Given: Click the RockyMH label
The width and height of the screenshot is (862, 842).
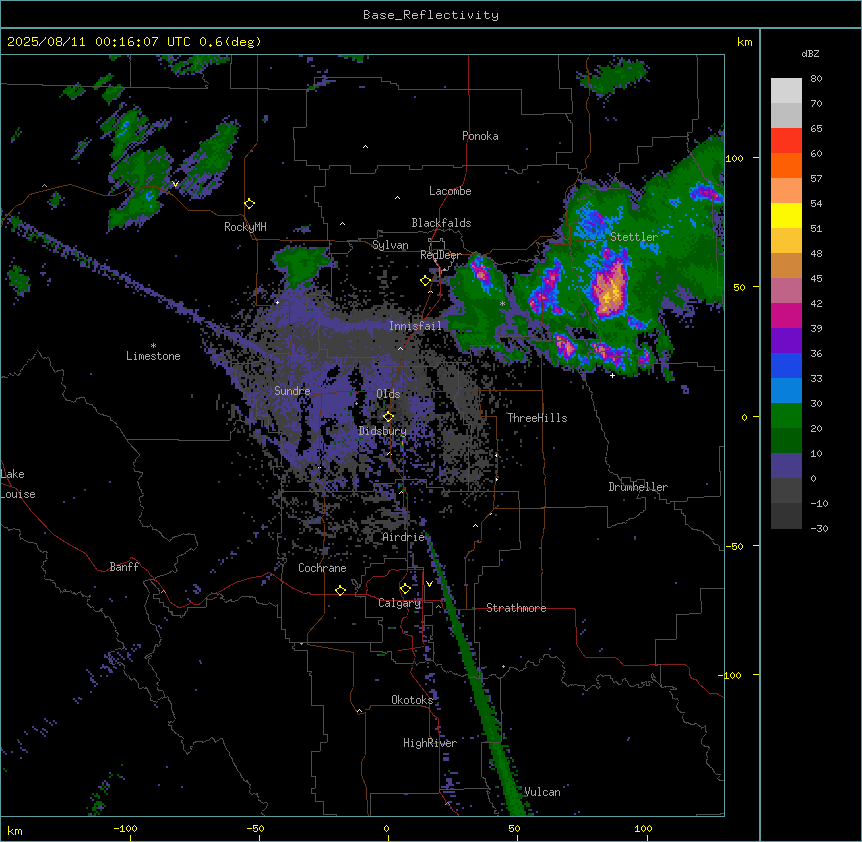Looking at the screenshot, I should [245, 227].
